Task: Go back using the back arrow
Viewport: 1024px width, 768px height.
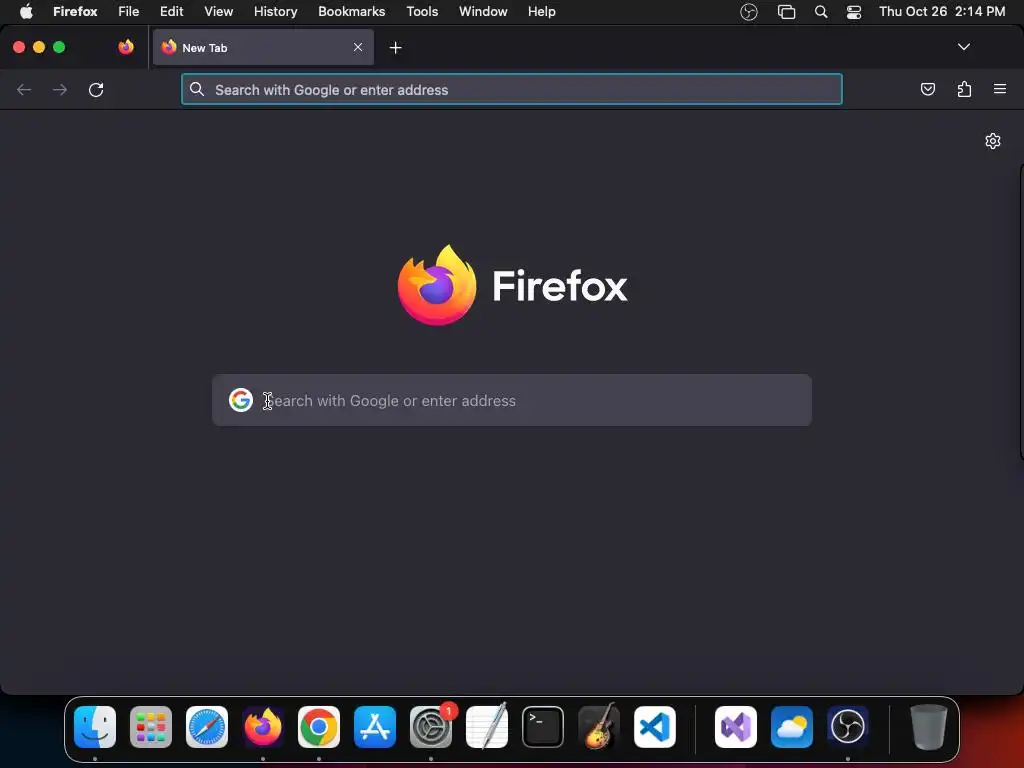Action: point(24,89)
